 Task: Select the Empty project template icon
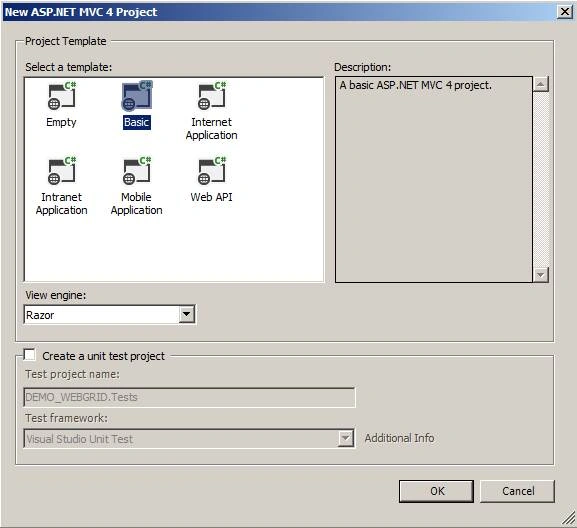[x=61, y=96]
